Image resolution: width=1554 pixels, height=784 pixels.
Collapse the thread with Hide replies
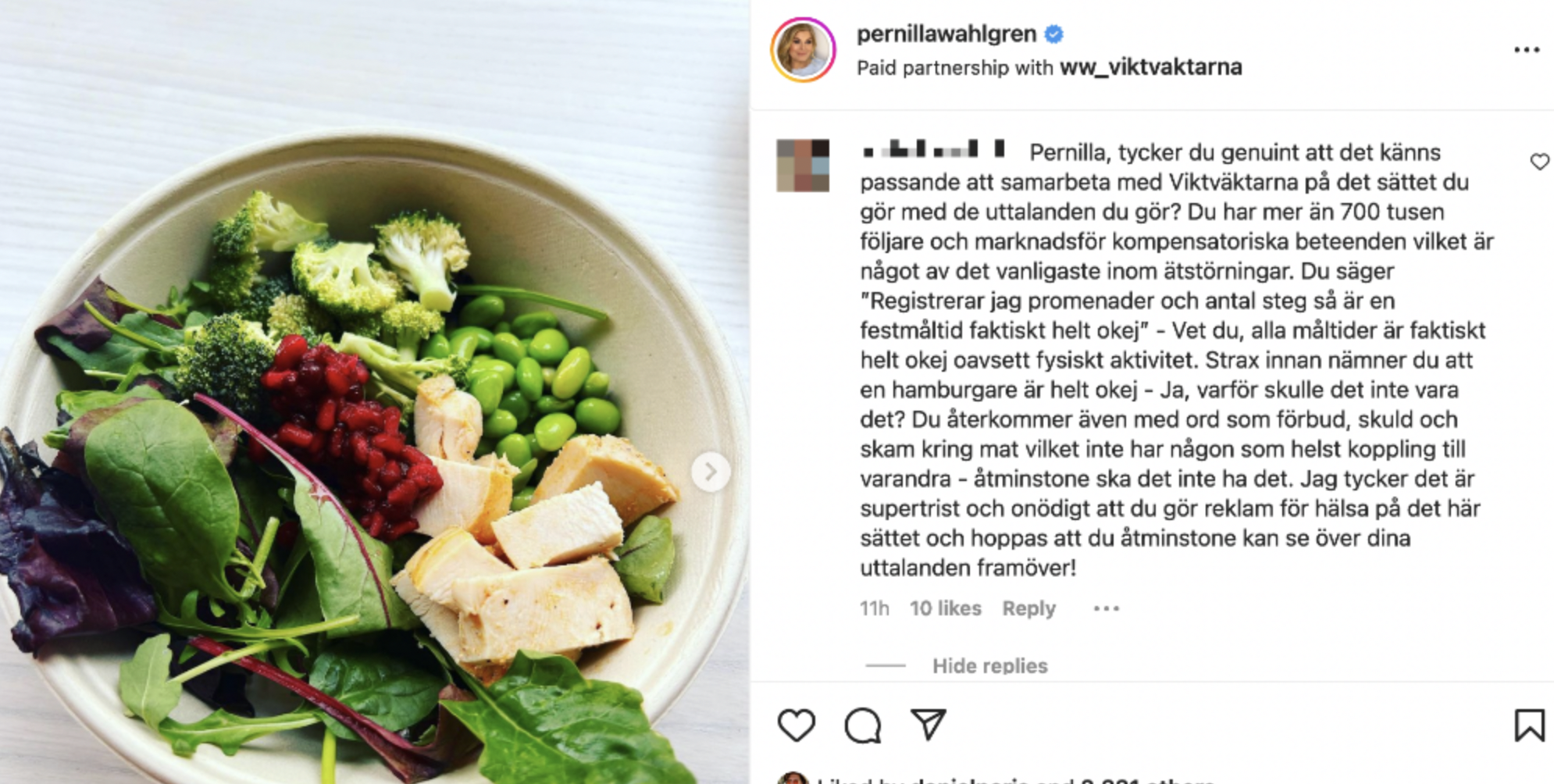tap(989, 666)
